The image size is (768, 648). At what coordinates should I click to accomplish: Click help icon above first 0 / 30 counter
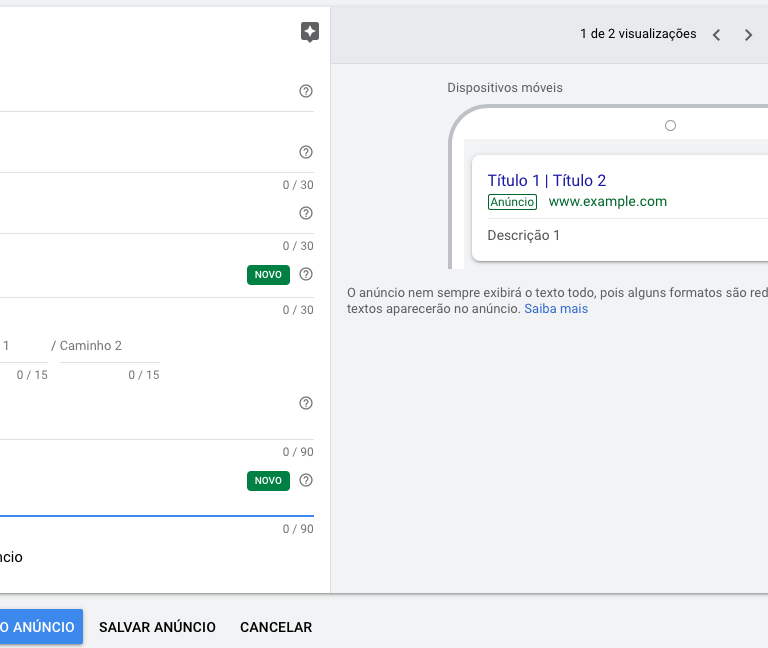pyautogui.click(x=306, y=152)
